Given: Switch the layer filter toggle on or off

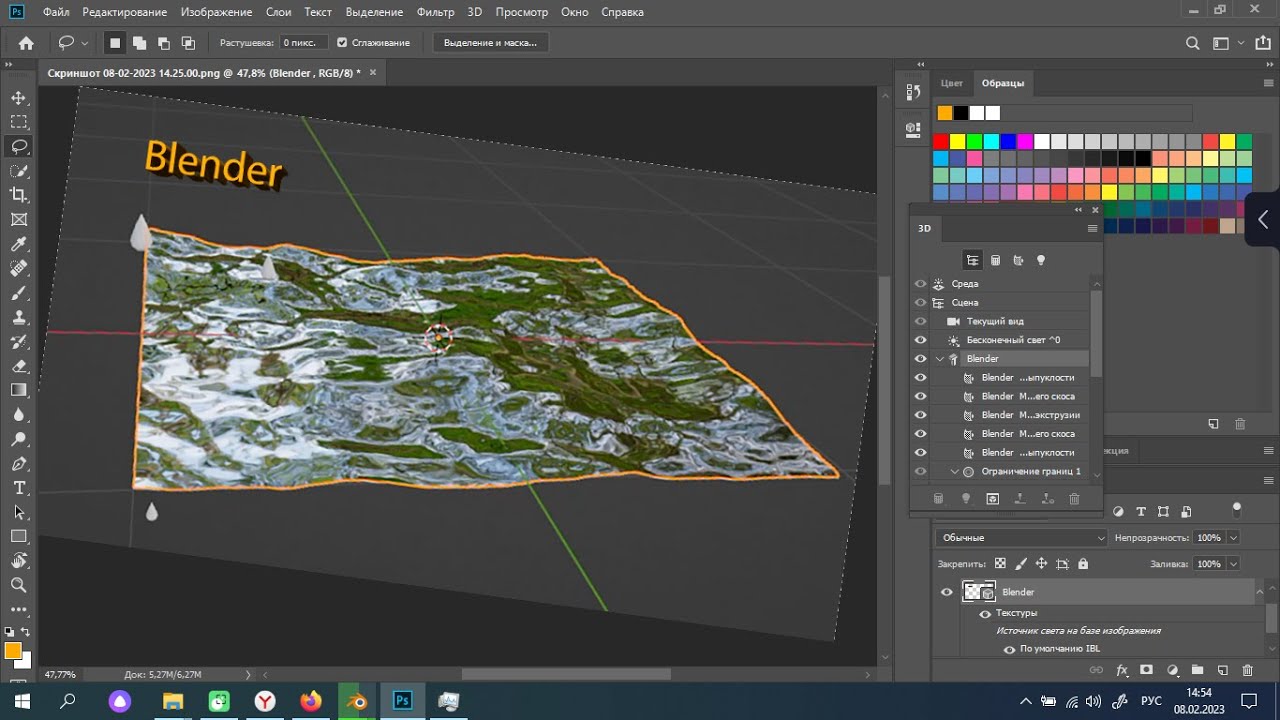Looking at the screenshot, I should click(1237, 509).
